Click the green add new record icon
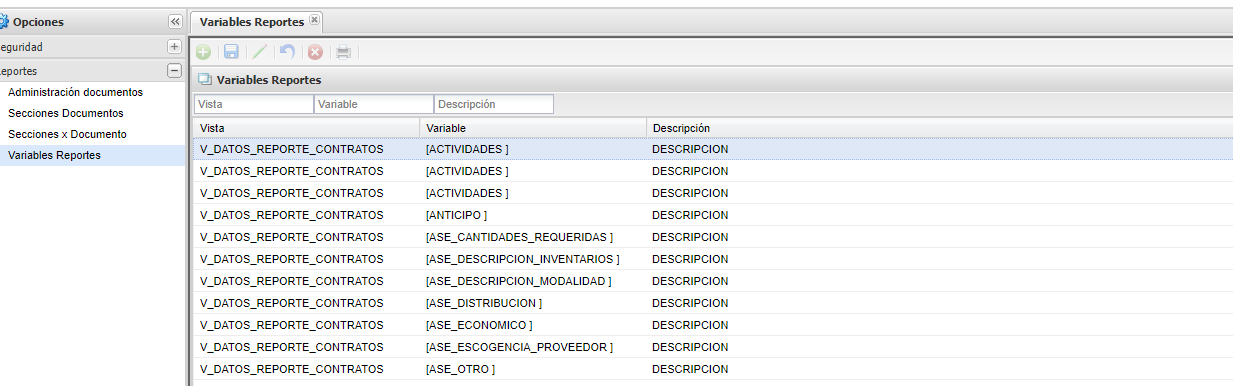 [203, 52]
